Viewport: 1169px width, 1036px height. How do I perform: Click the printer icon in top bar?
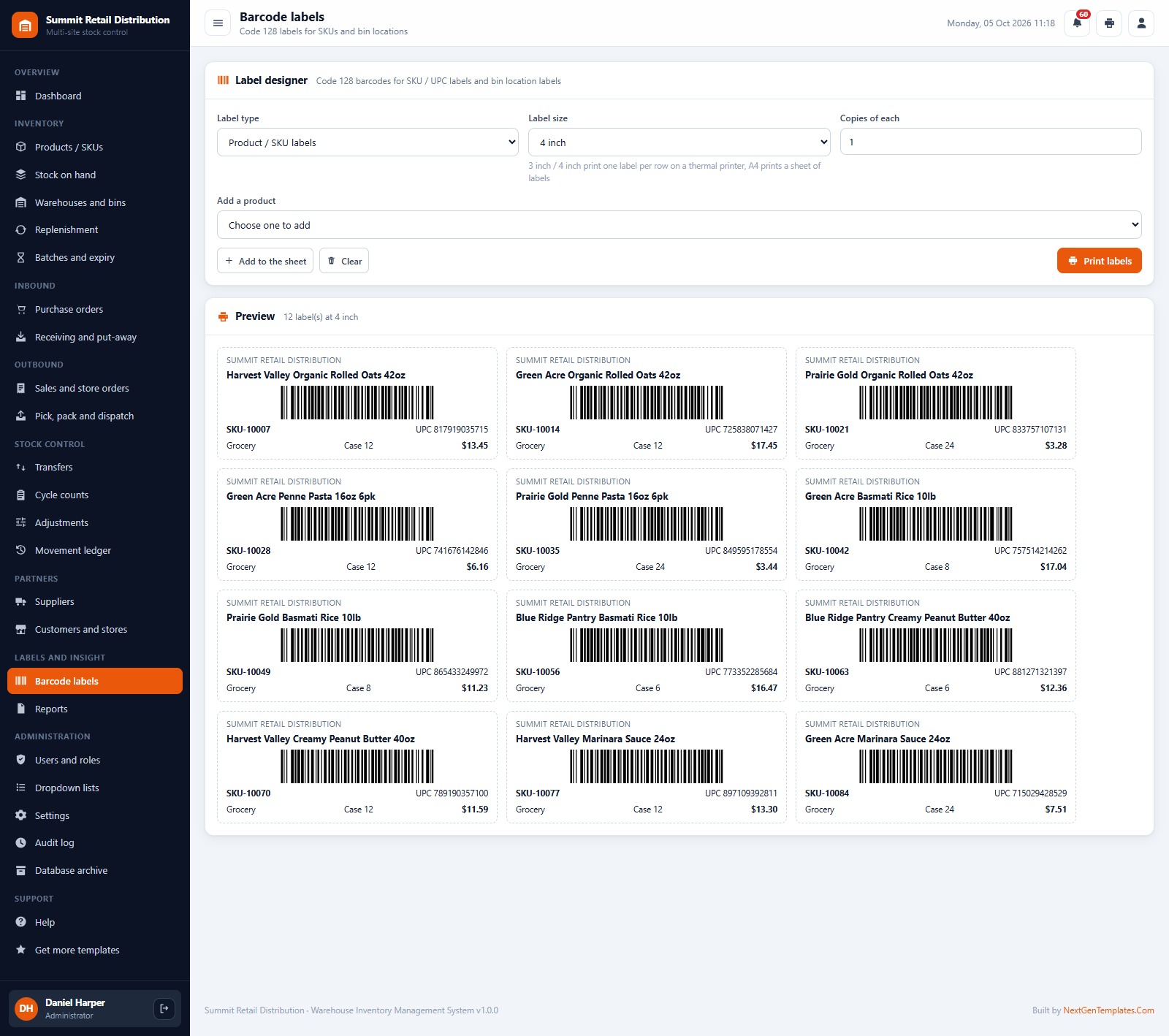click(1109, 23)
